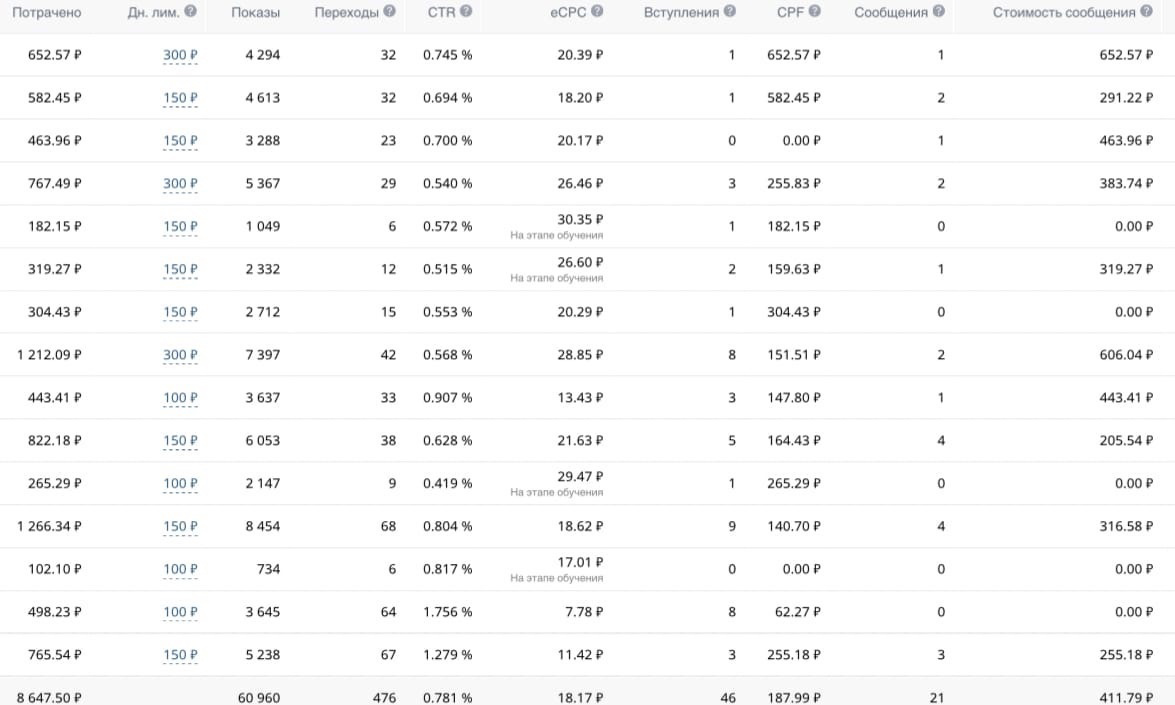Click help icon for Стоимость сообщения
The width and height of the screenshot is (1175, 705).
(1147, 11)
